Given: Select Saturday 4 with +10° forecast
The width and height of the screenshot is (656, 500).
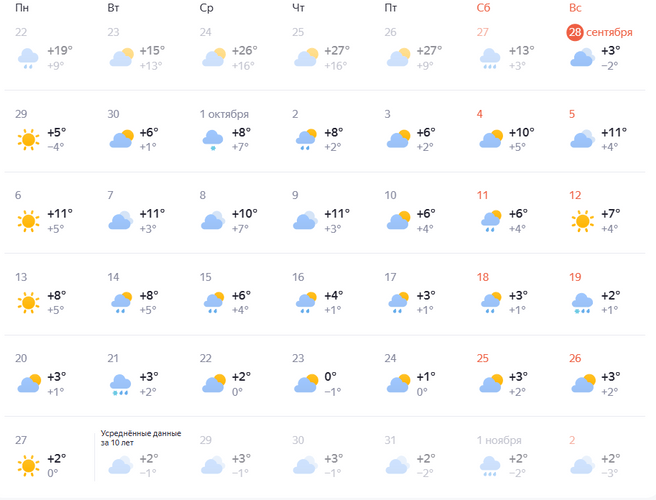Looking at the screenshot, I should point(520,132).
